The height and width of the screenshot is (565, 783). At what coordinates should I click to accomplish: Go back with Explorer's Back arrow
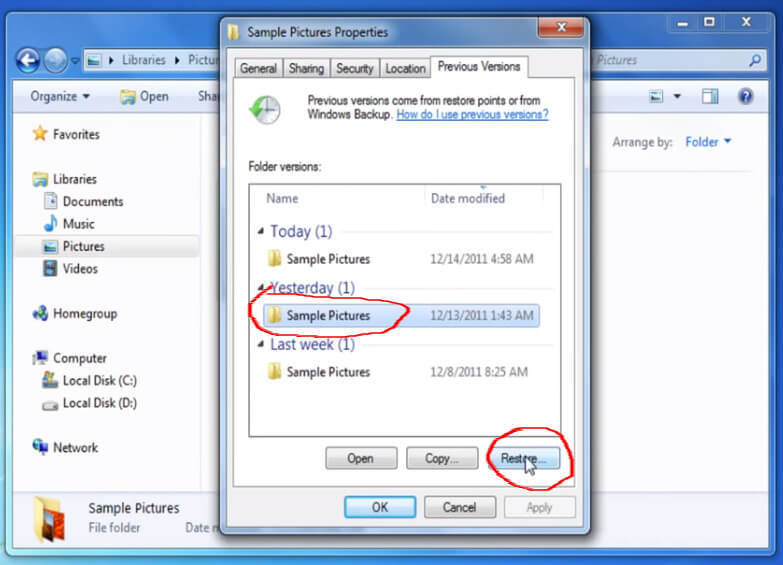pos(28,60)
